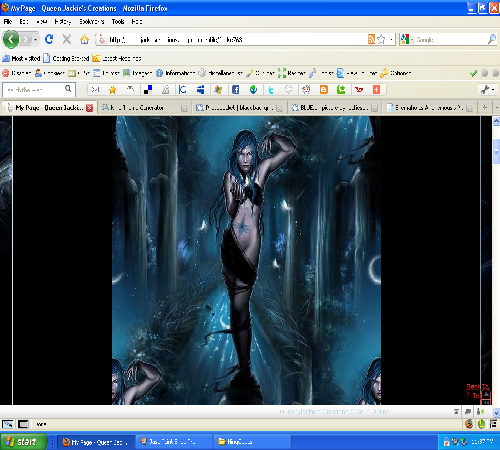
Task: Open the Bookmarks menu
Action: click(x=92, y=22)
